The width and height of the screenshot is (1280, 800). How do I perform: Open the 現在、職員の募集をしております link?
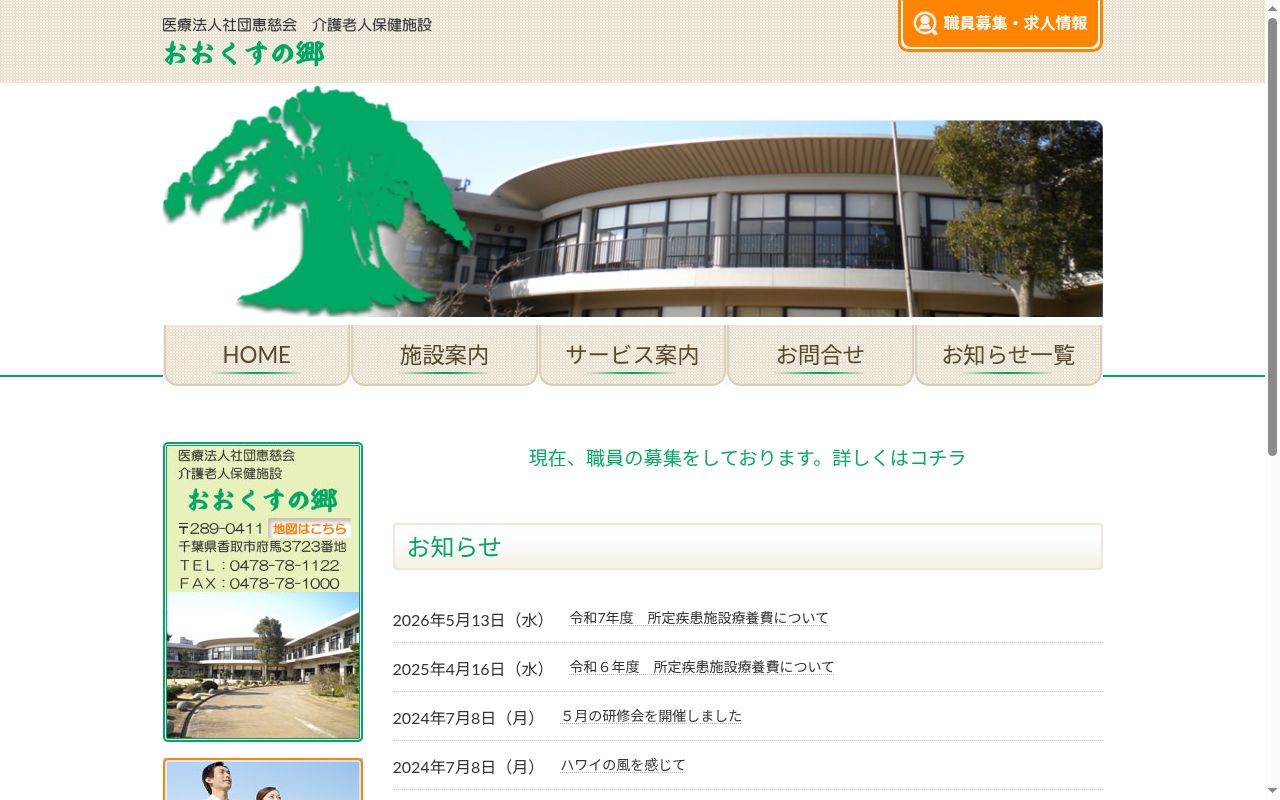(747, 458)
